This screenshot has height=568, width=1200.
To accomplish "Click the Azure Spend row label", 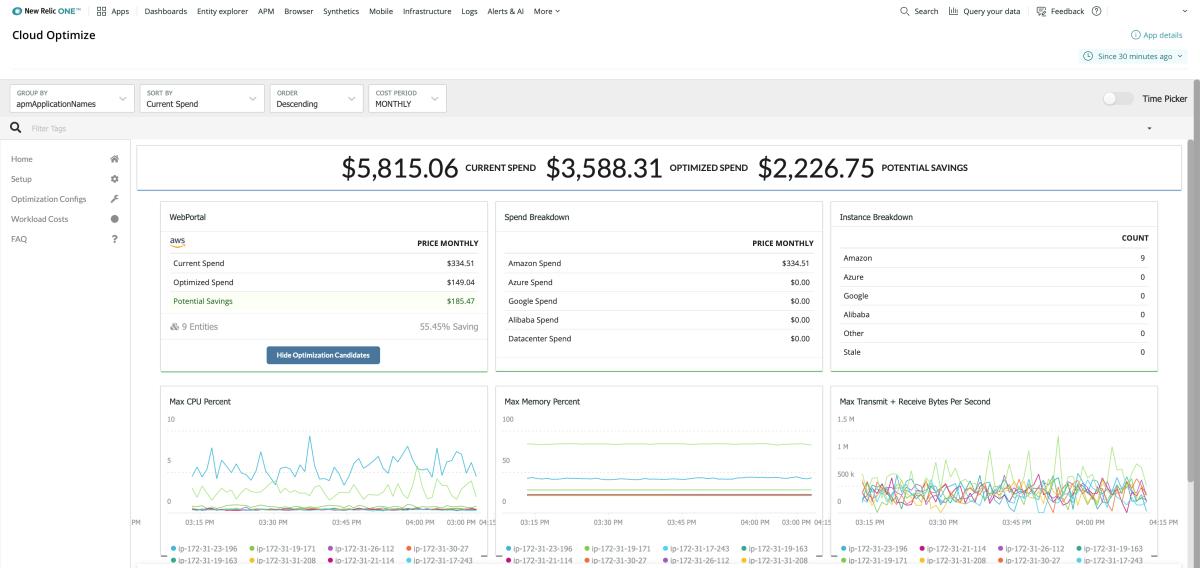I will pyautogui.click(x=530, y=282).
